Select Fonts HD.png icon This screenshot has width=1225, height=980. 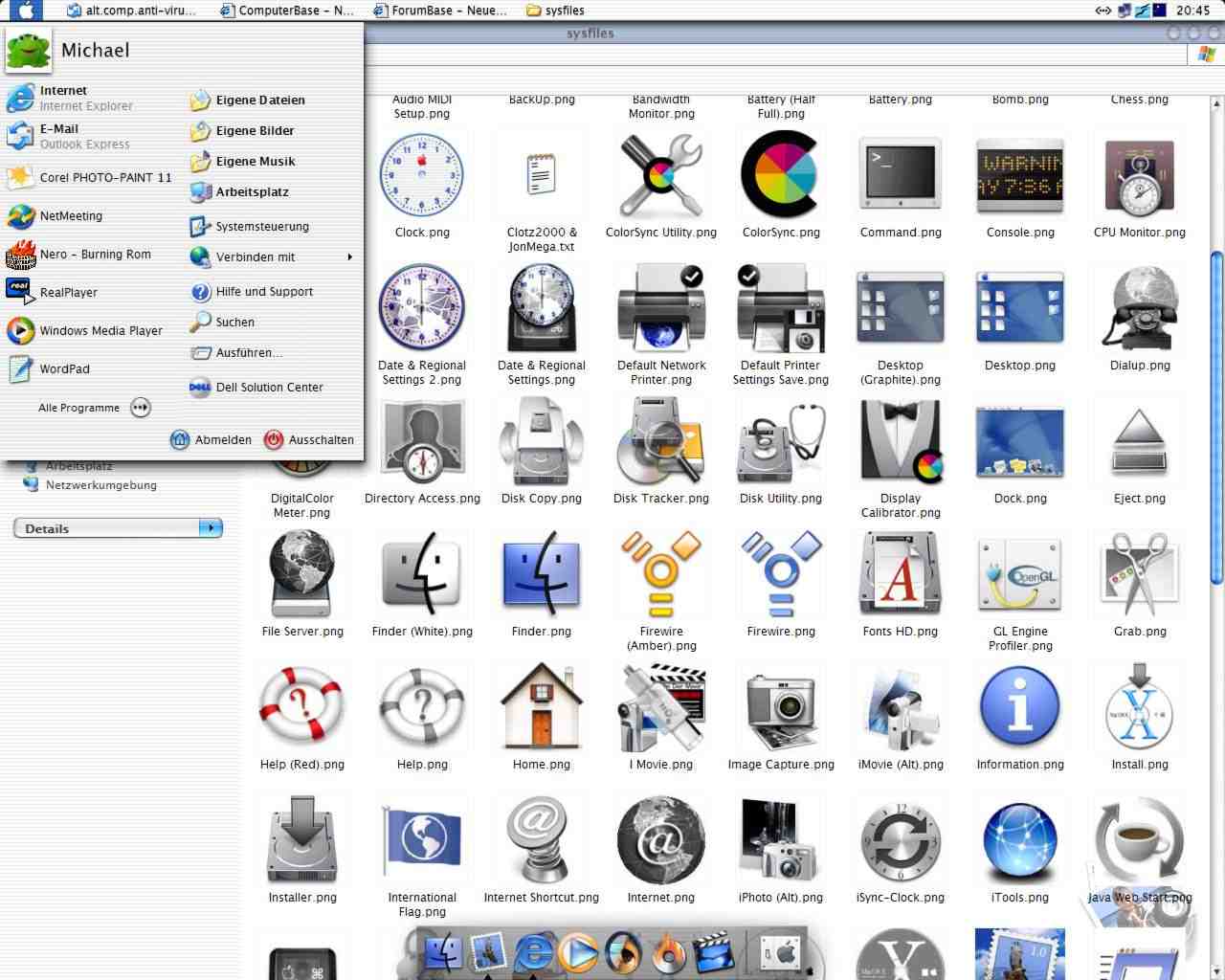pyautogui.click(x=901, y=574)
